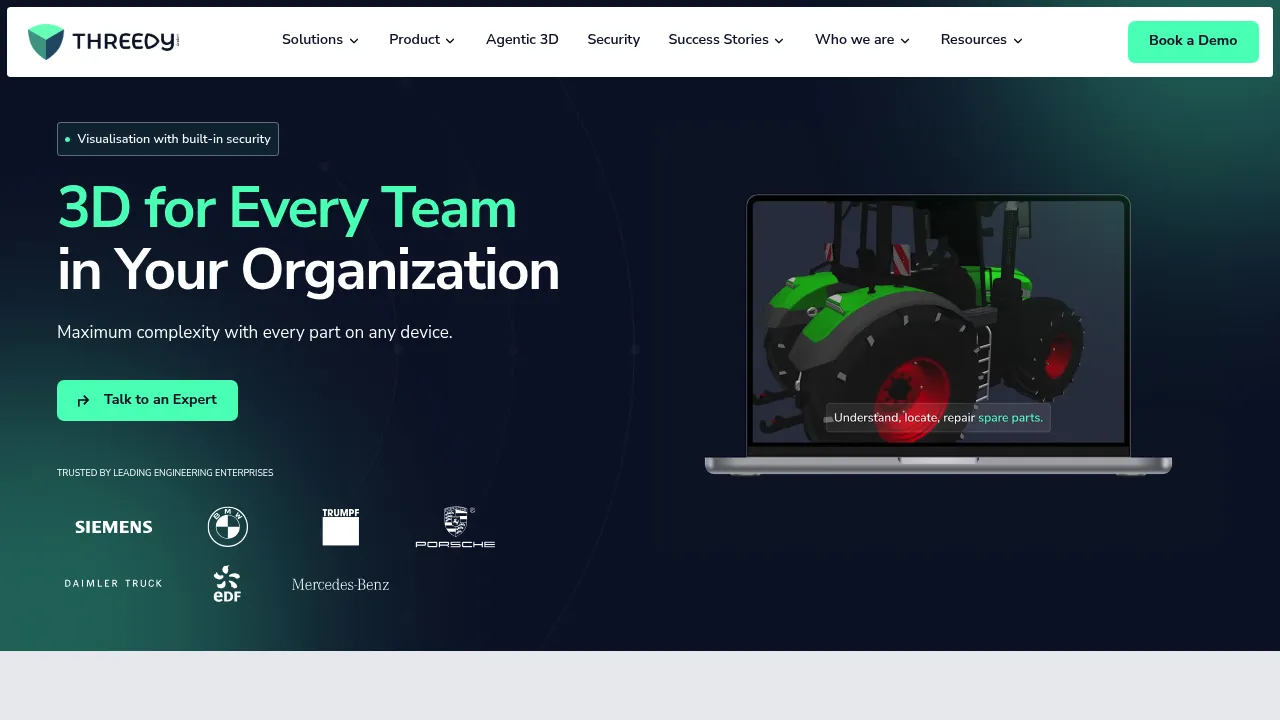
Task: Click the Book a Demo button
Action: pyautogui.click(x=1193, y=42)
